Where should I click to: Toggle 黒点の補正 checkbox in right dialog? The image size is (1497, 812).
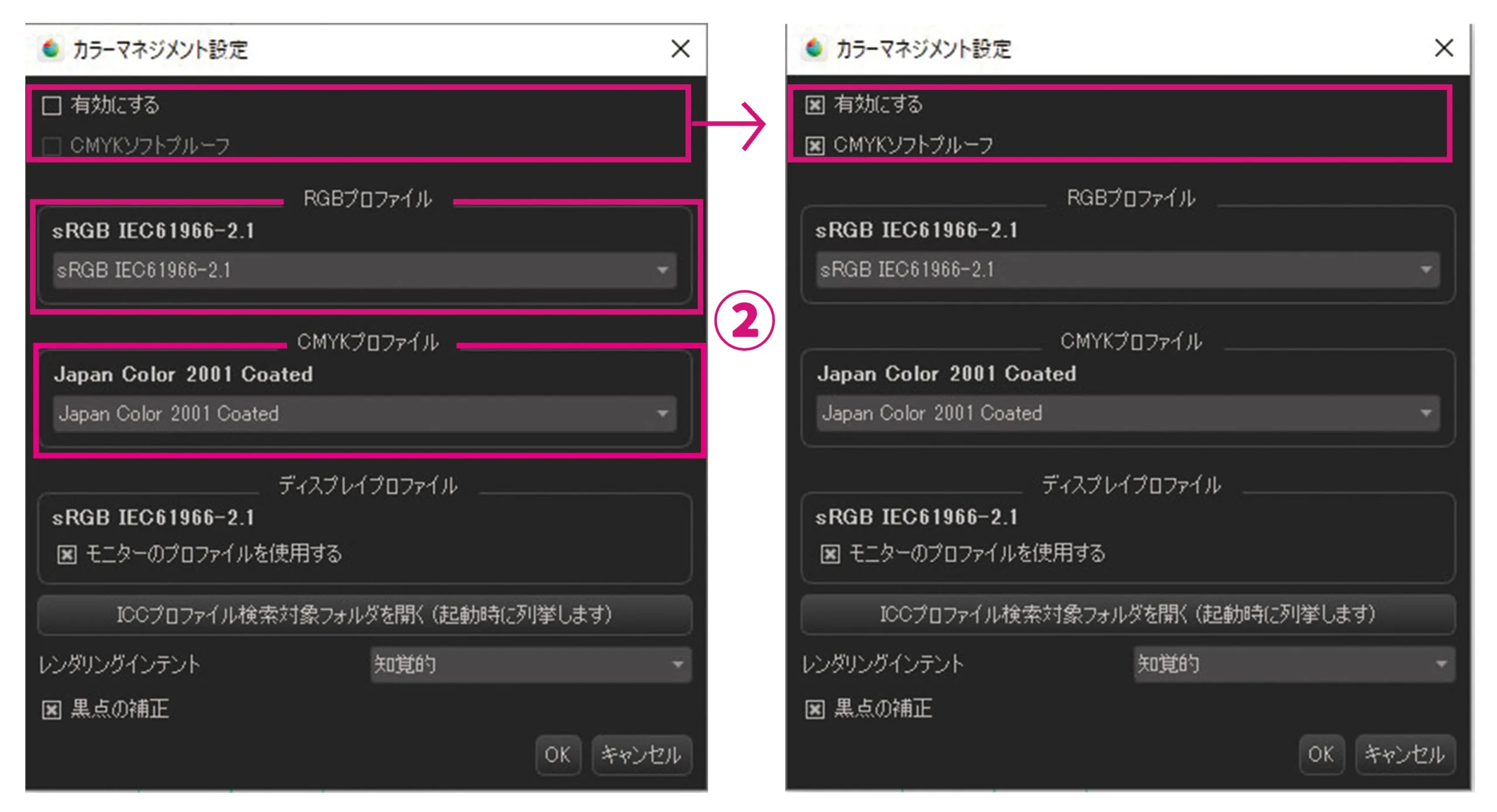click(815, 709)
